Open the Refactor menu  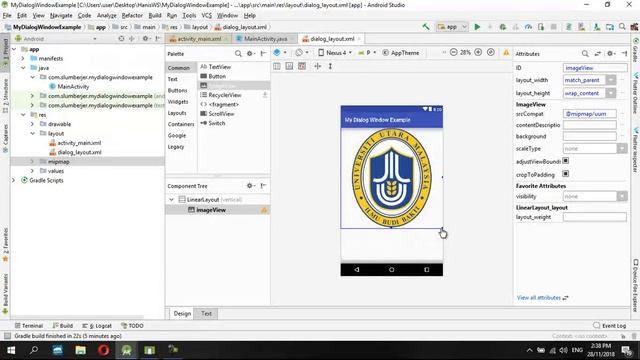tap(132, 16)
